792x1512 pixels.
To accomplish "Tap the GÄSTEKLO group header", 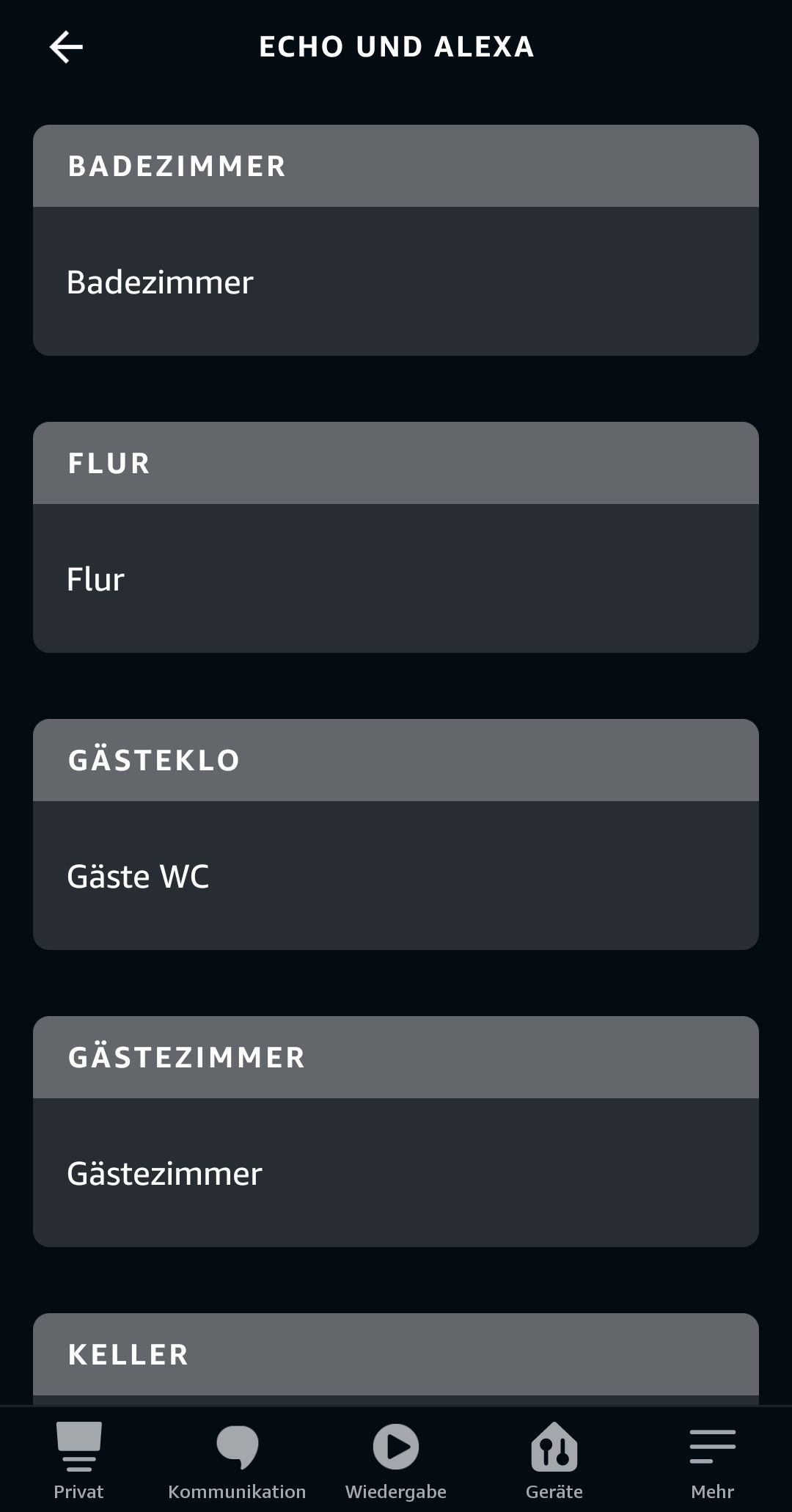I will click(x=396, y=760).
